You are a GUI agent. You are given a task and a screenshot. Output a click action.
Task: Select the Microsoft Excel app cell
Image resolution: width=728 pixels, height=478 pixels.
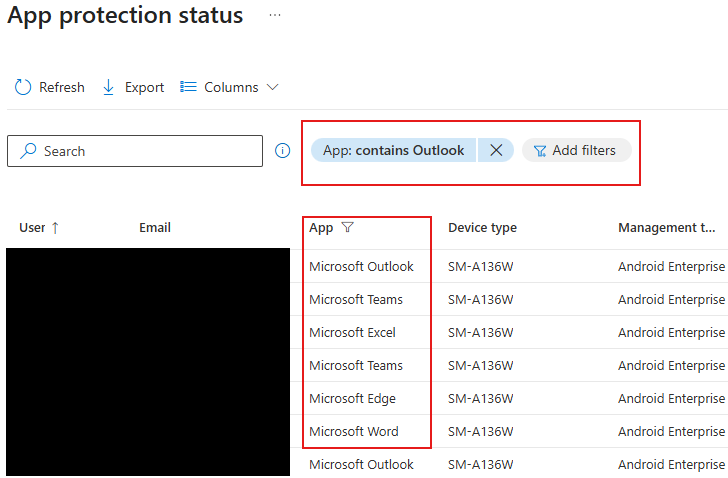pyautogui.click(x=352, y=333)
